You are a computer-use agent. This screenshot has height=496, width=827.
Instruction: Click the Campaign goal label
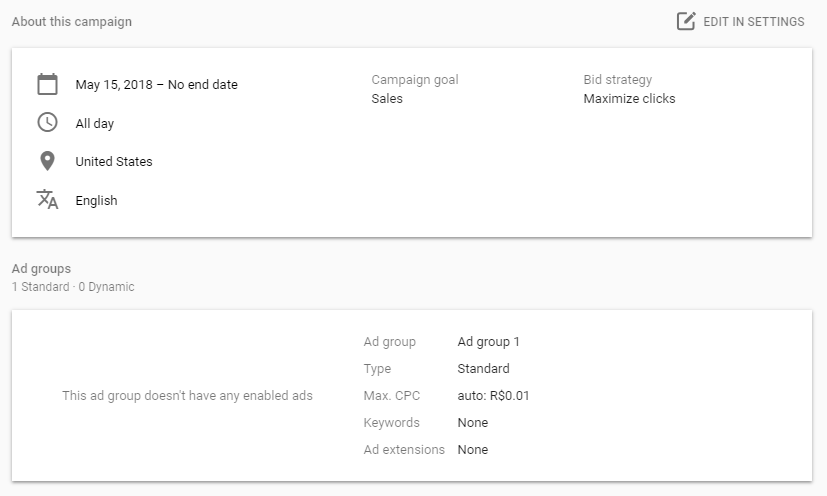click(x=415, y=79)
